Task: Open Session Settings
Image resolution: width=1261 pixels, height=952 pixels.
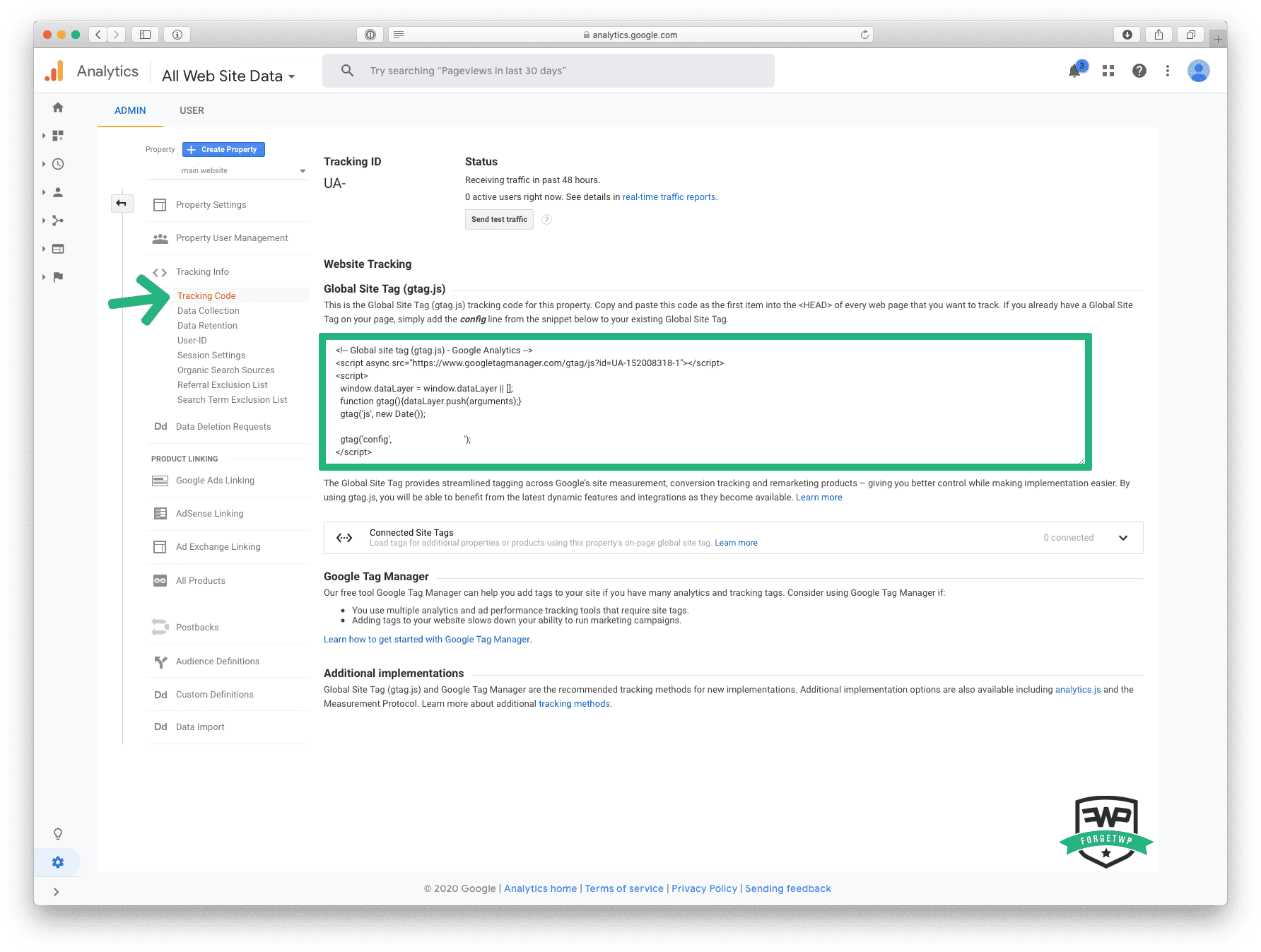Action: coord(211,355)
